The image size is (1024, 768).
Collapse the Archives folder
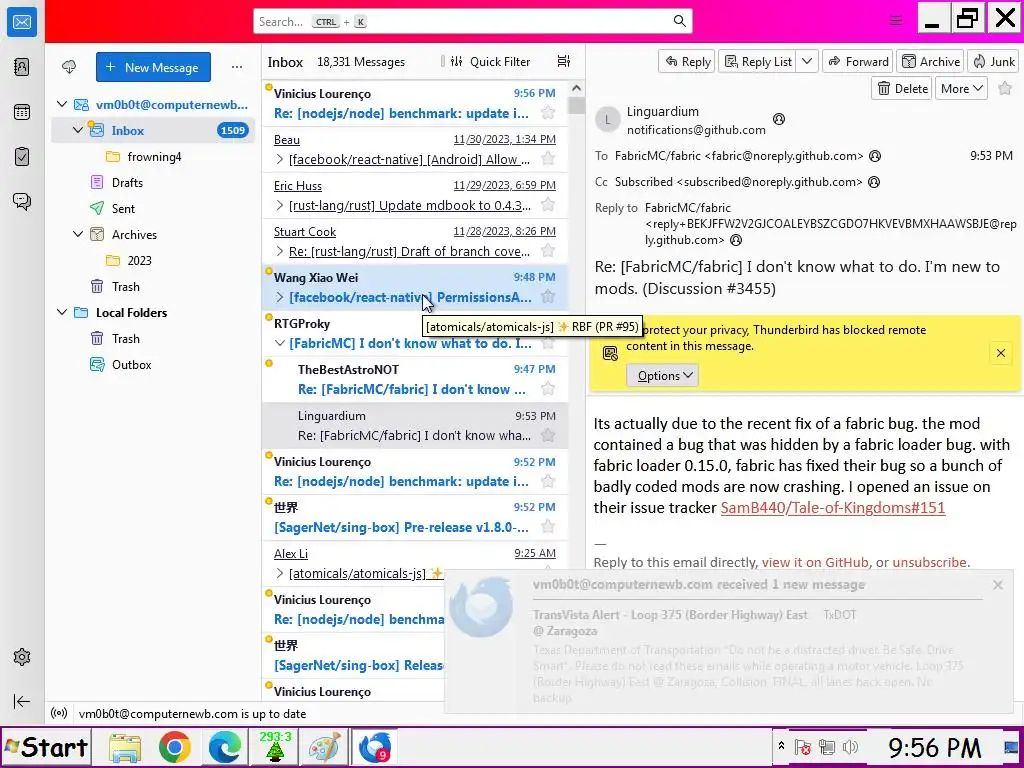click(x=78, y=234)
